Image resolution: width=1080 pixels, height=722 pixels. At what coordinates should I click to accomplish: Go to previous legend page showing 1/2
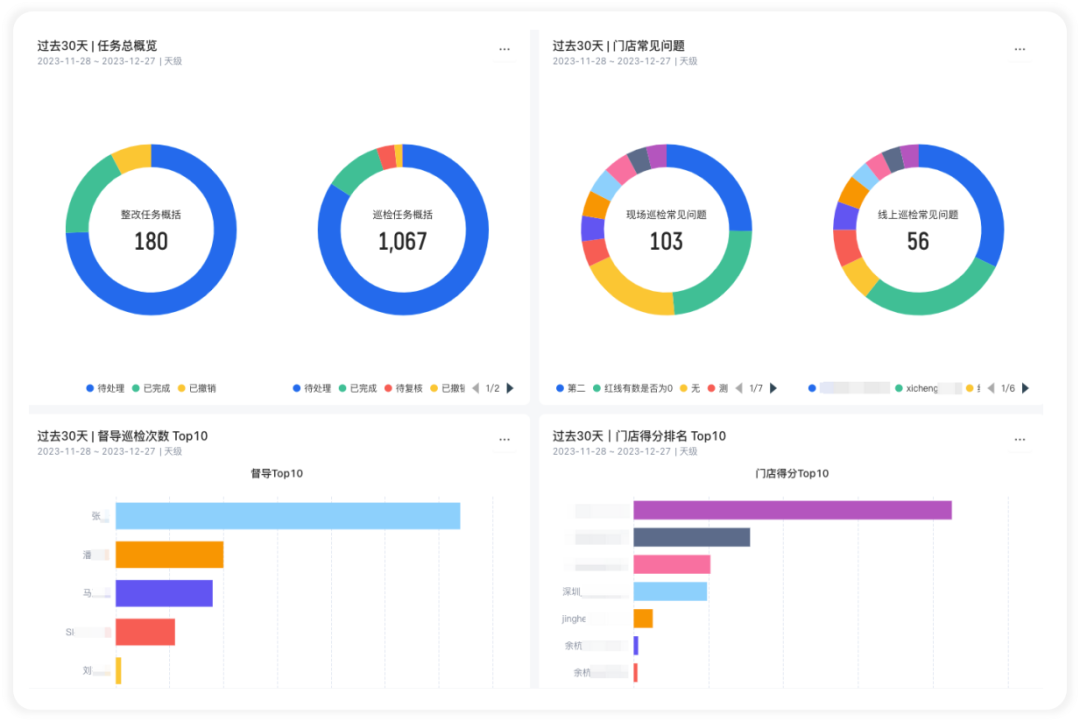(475, 389)
